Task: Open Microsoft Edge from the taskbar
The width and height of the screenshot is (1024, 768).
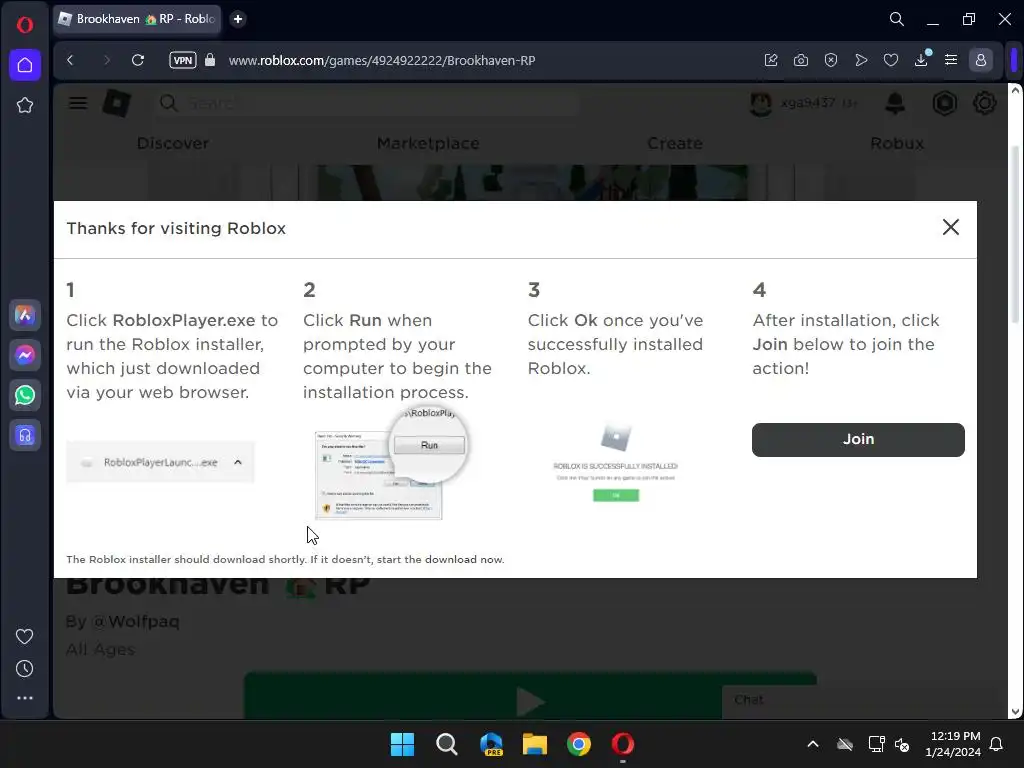Action: tap(491, 744)
